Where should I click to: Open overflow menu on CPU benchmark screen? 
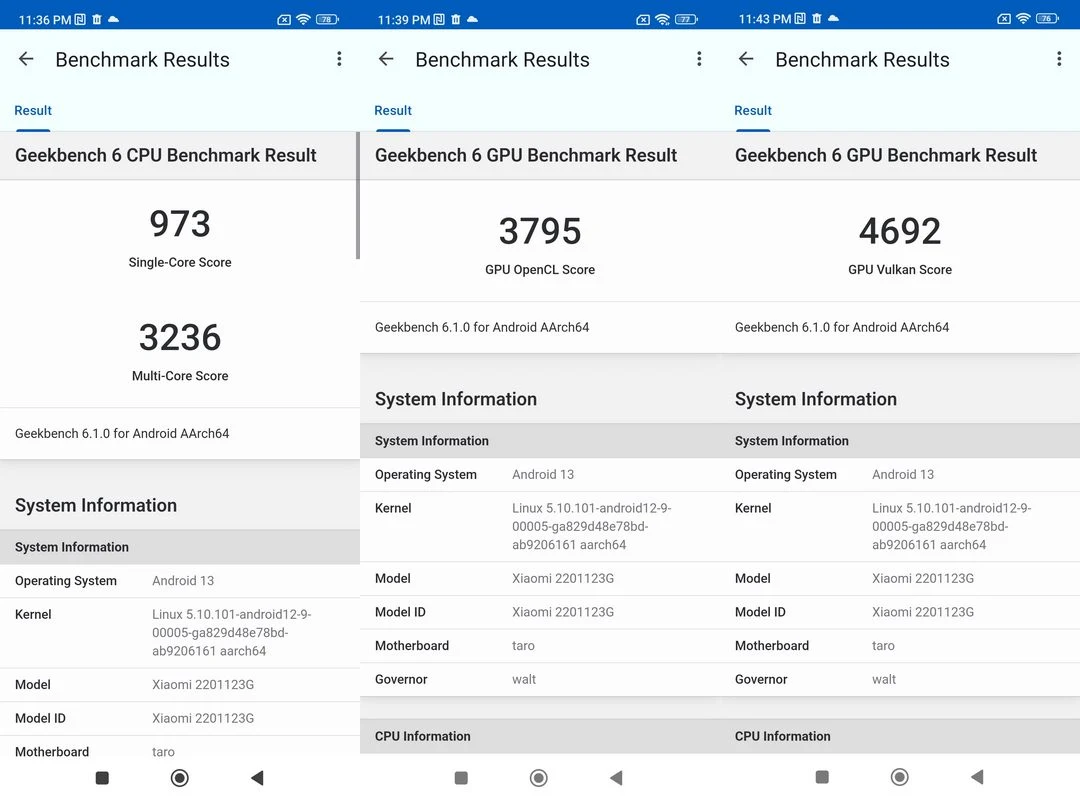pyautogui.click(x=339, y=59)
